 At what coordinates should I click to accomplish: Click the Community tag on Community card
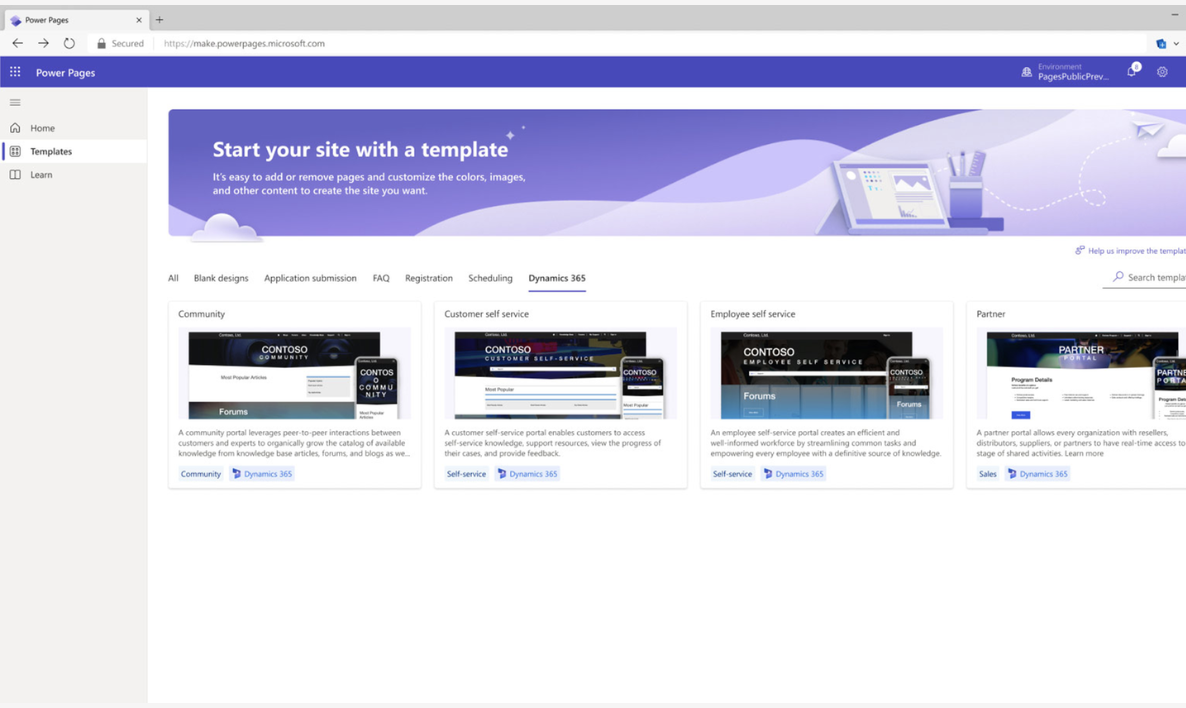click(x=200, y=474)
